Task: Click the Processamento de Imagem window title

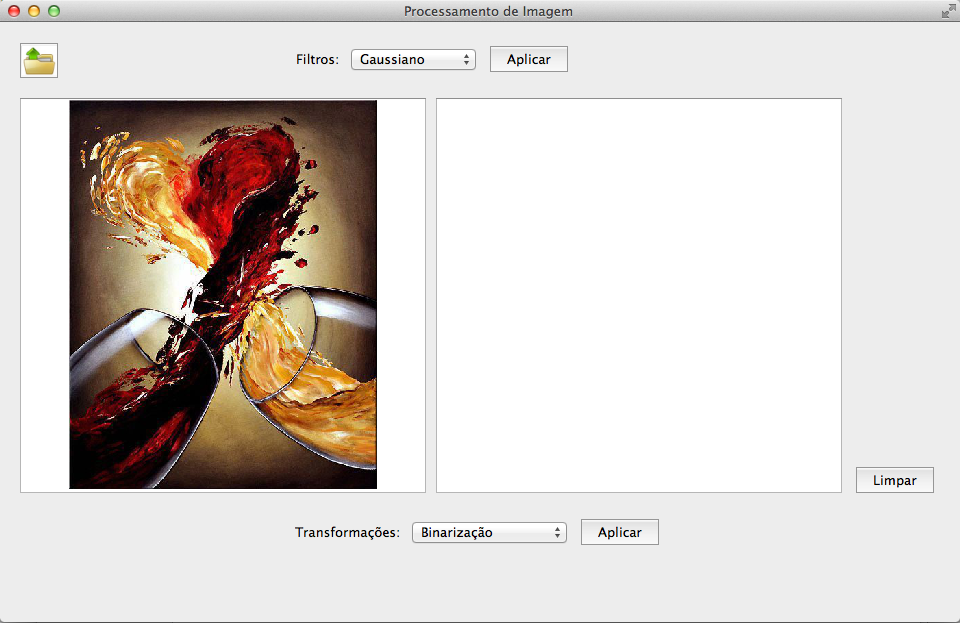Action: pyautogui.click(x=488, y=11)
